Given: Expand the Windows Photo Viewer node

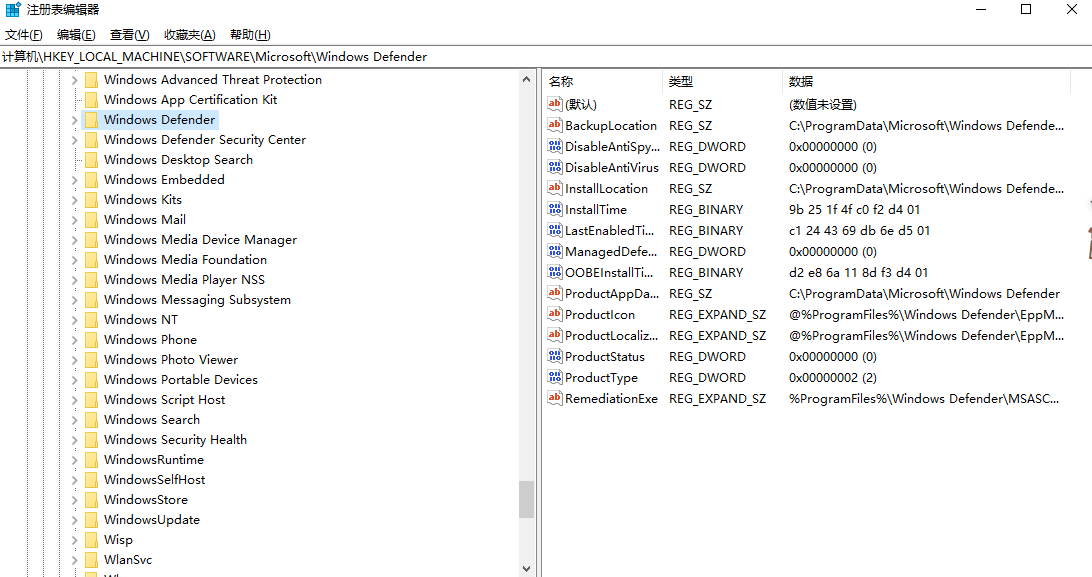Looking at the screenshot, I should tap(75, 360).
